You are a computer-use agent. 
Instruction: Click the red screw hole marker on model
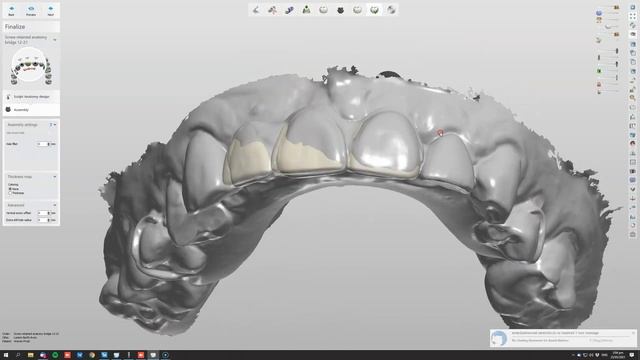pyautogui.click(x=440, y=133)
